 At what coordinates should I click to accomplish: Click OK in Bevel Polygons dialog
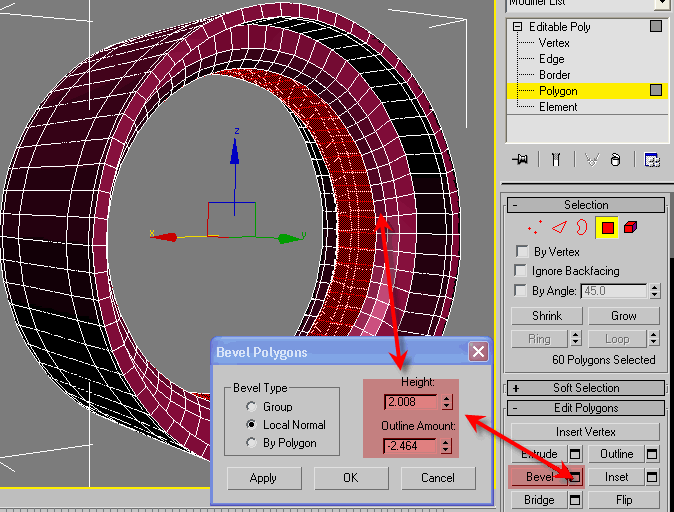(x=350, y=478)
